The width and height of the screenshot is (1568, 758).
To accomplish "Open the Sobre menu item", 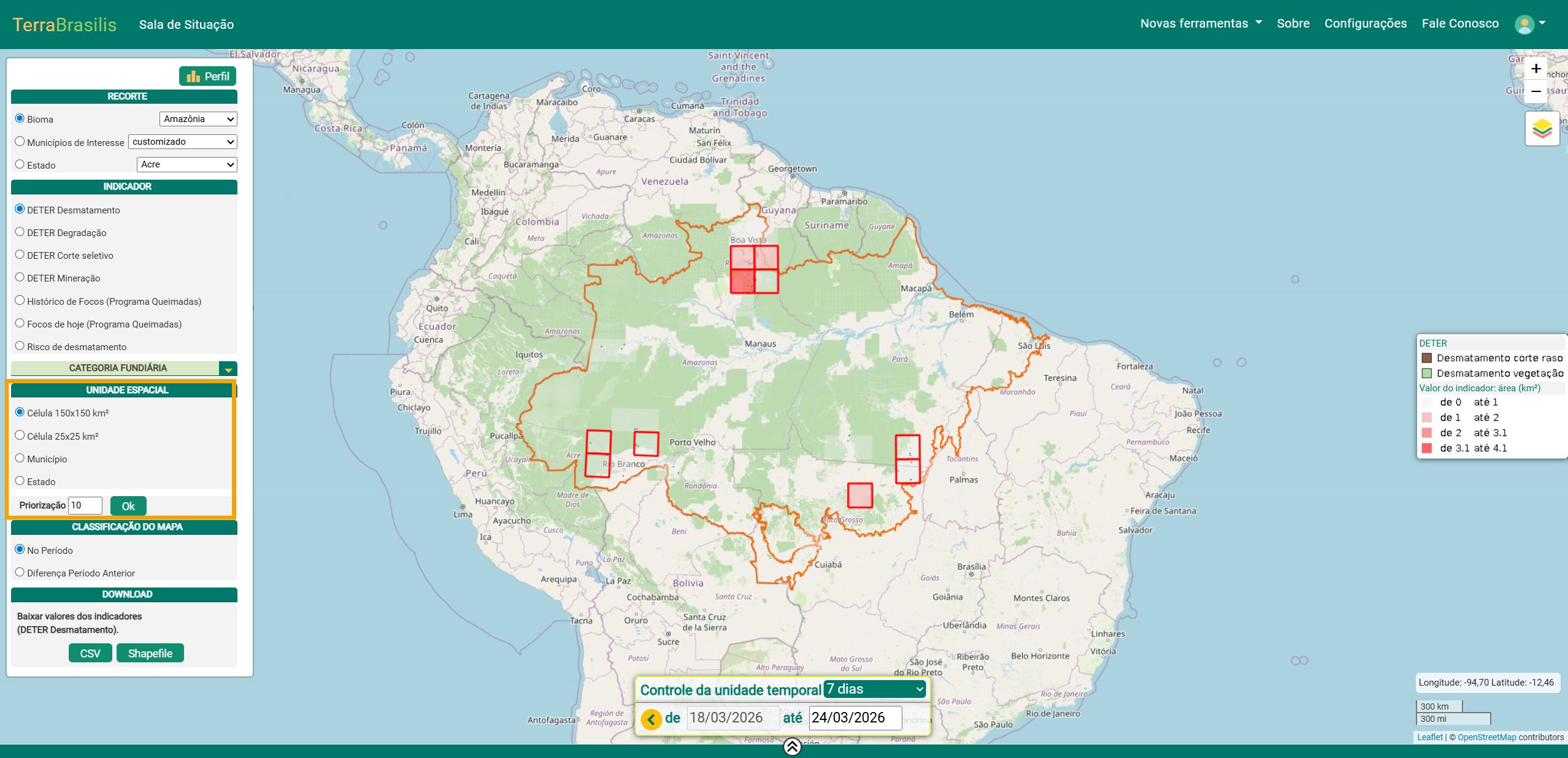I will [1293, 23].
